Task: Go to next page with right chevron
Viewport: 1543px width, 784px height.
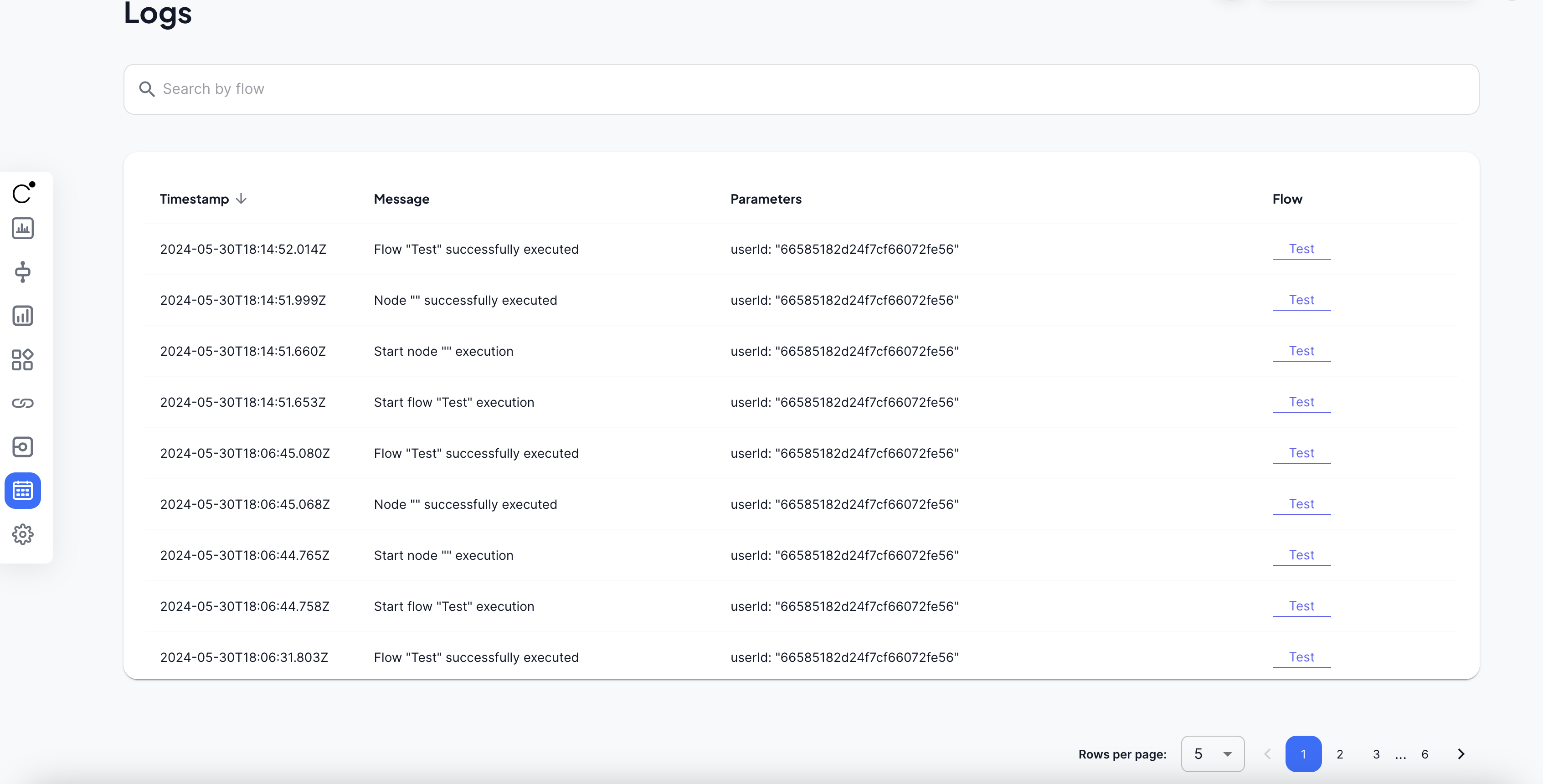Action: coord(1461,754)
